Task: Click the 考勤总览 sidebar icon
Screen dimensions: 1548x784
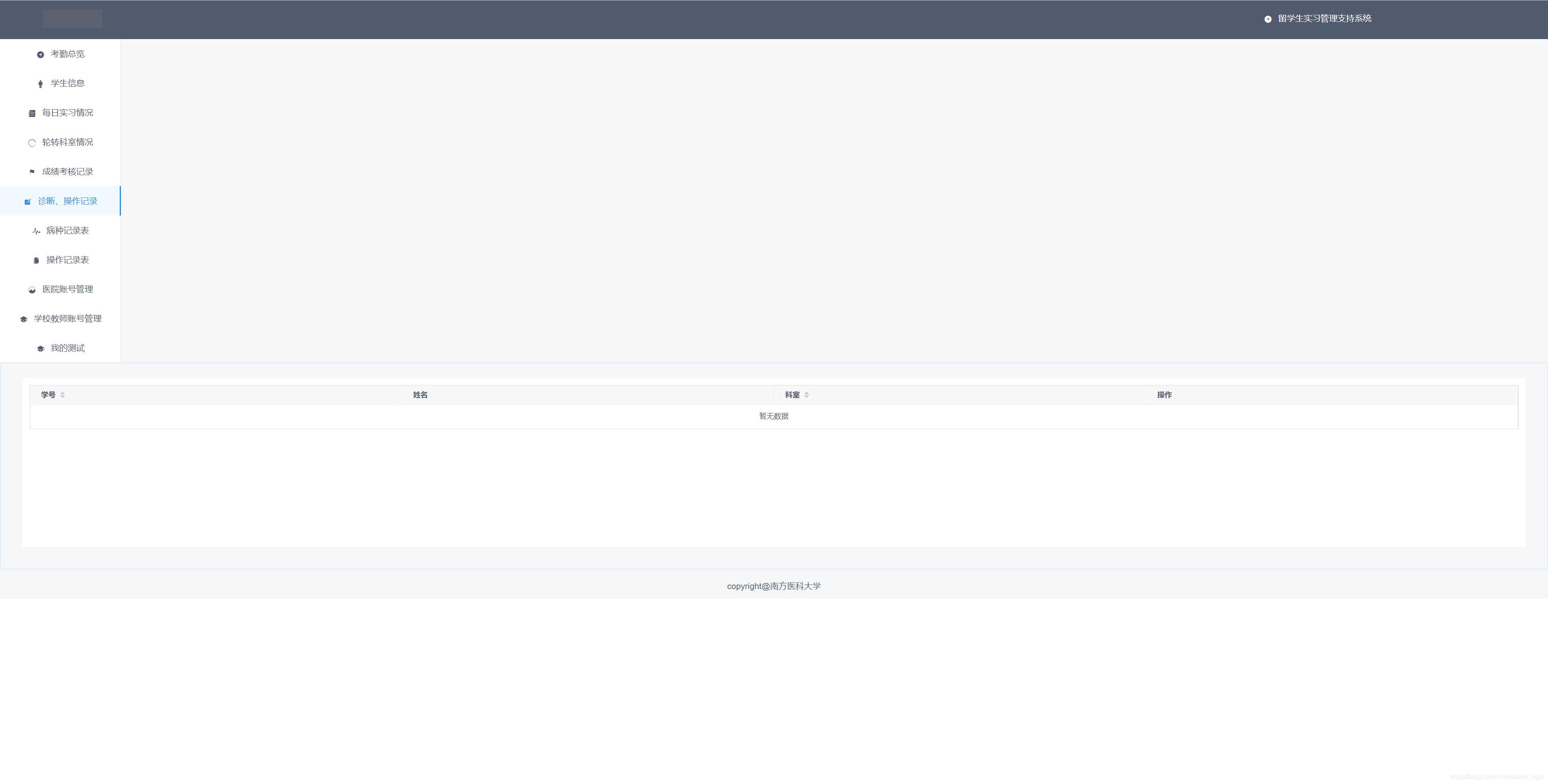Action: [40, 55]
